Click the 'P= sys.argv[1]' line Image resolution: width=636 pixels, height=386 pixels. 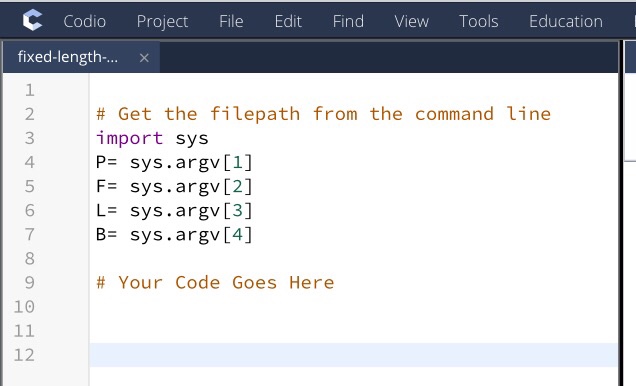(x=174, y=163)
